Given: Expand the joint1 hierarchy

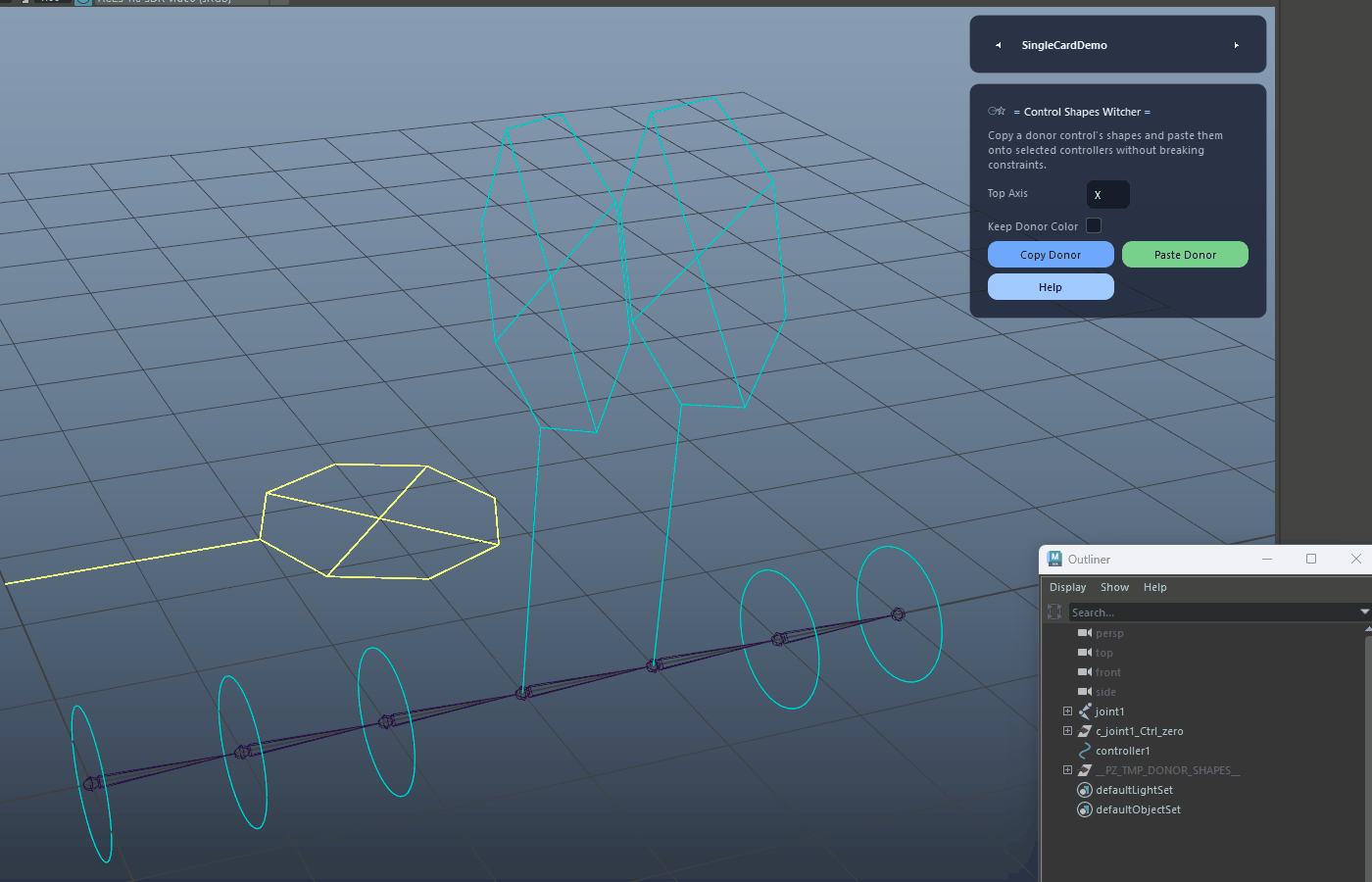Looking at the screenshot, I should point(1067,711).
